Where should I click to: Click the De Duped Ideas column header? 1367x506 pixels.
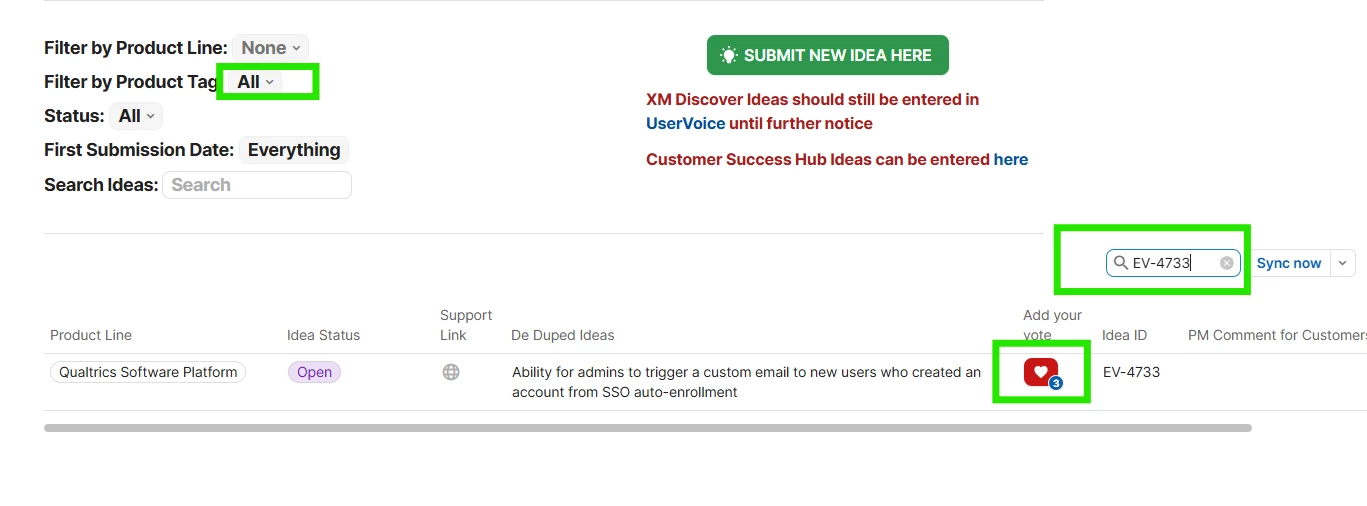(x=563, y=335)
